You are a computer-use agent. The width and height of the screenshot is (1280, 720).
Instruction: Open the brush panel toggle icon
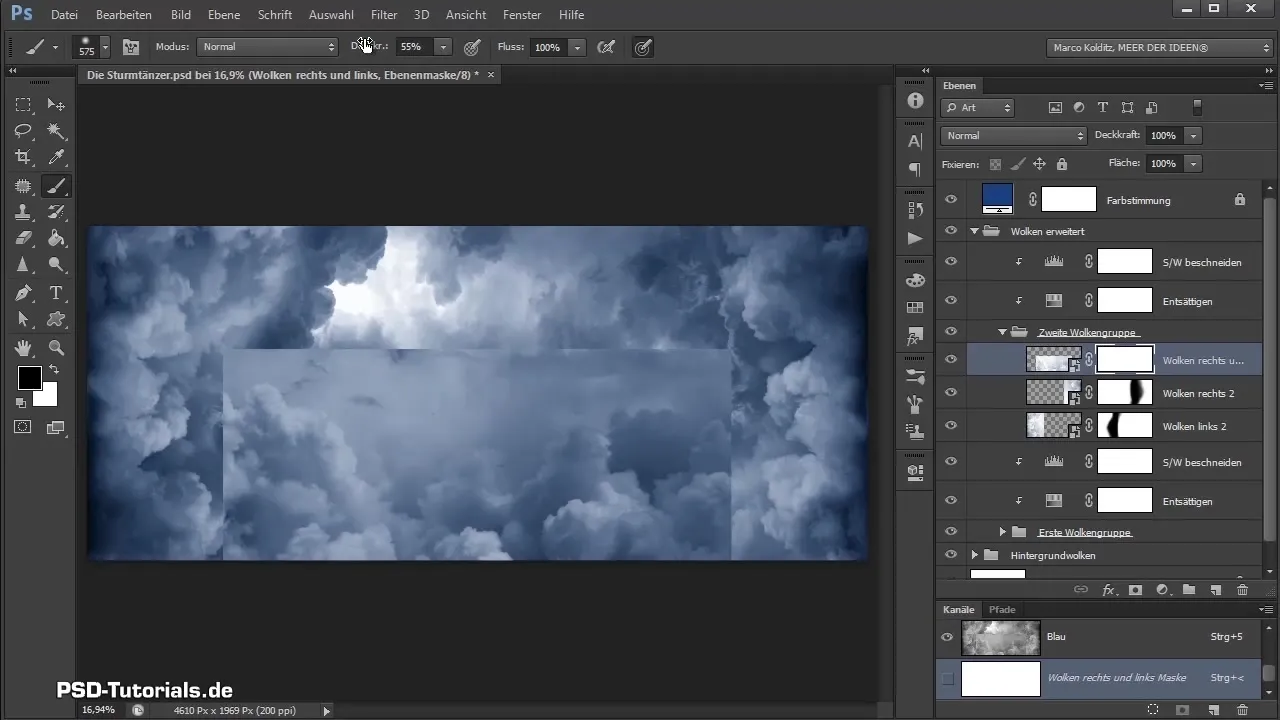(131, 47)
